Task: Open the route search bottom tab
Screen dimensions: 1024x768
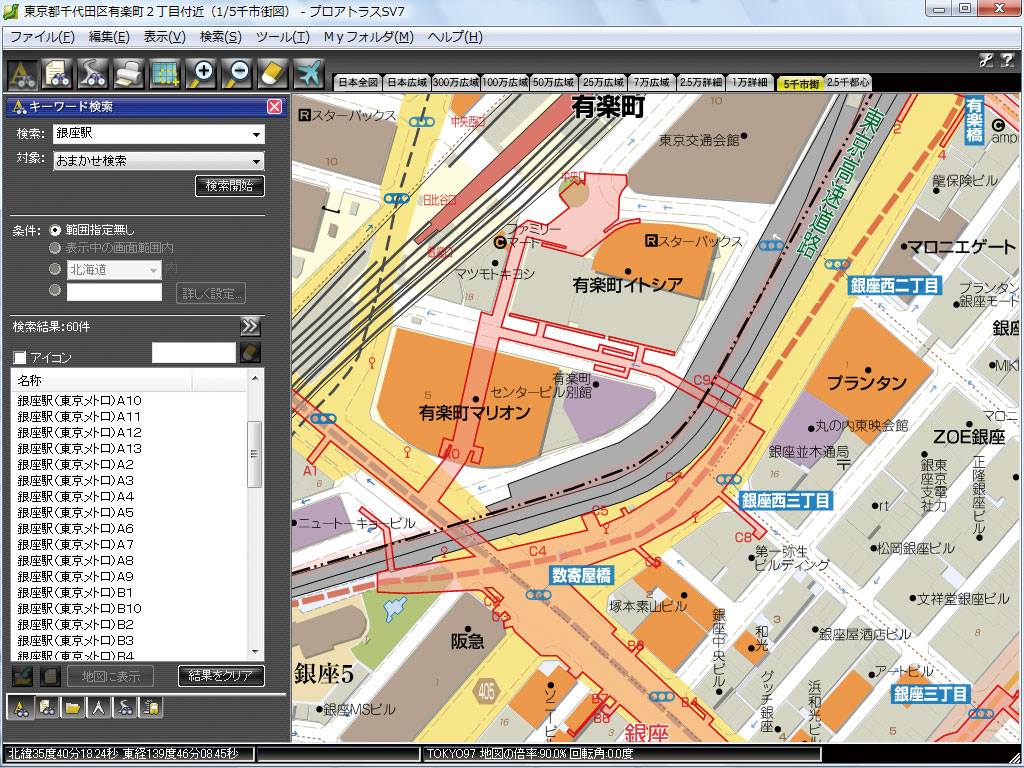Action: pos(125,707)
